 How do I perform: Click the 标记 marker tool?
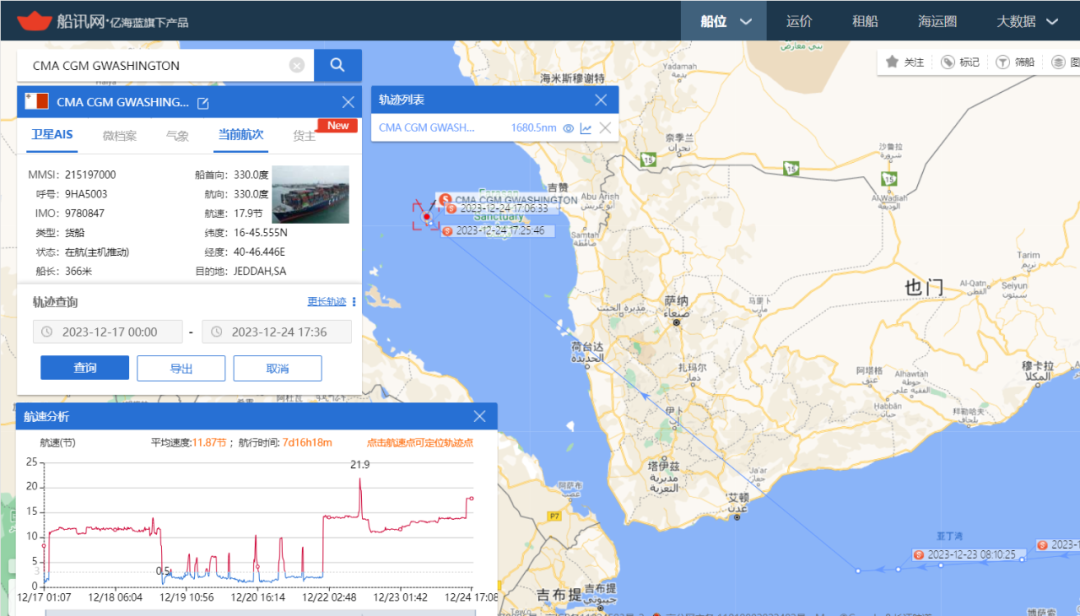pos(960,62)
